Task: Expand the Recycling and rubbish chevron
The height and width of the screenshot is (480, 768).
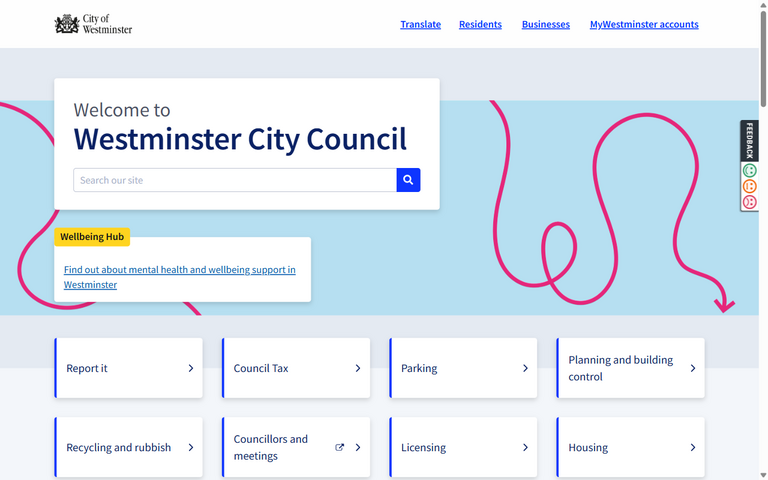Action: point(191,448)
